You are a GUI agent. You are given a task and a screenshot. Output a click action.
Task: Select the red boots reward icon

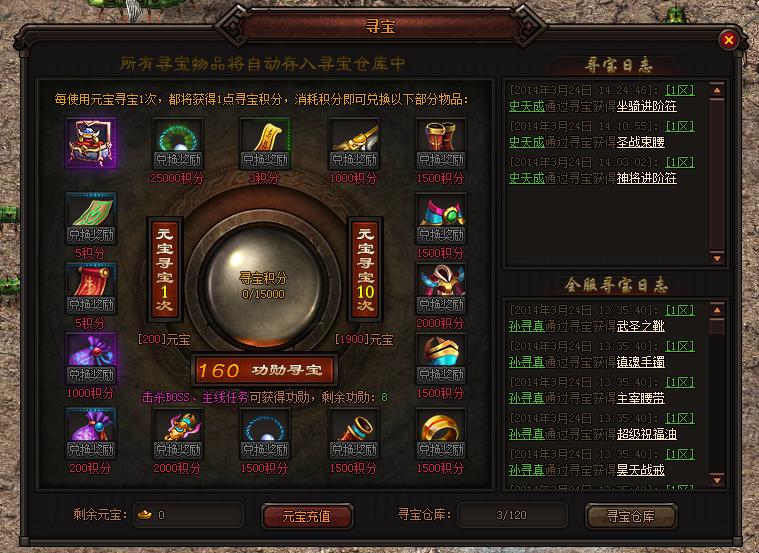(440, 144)
